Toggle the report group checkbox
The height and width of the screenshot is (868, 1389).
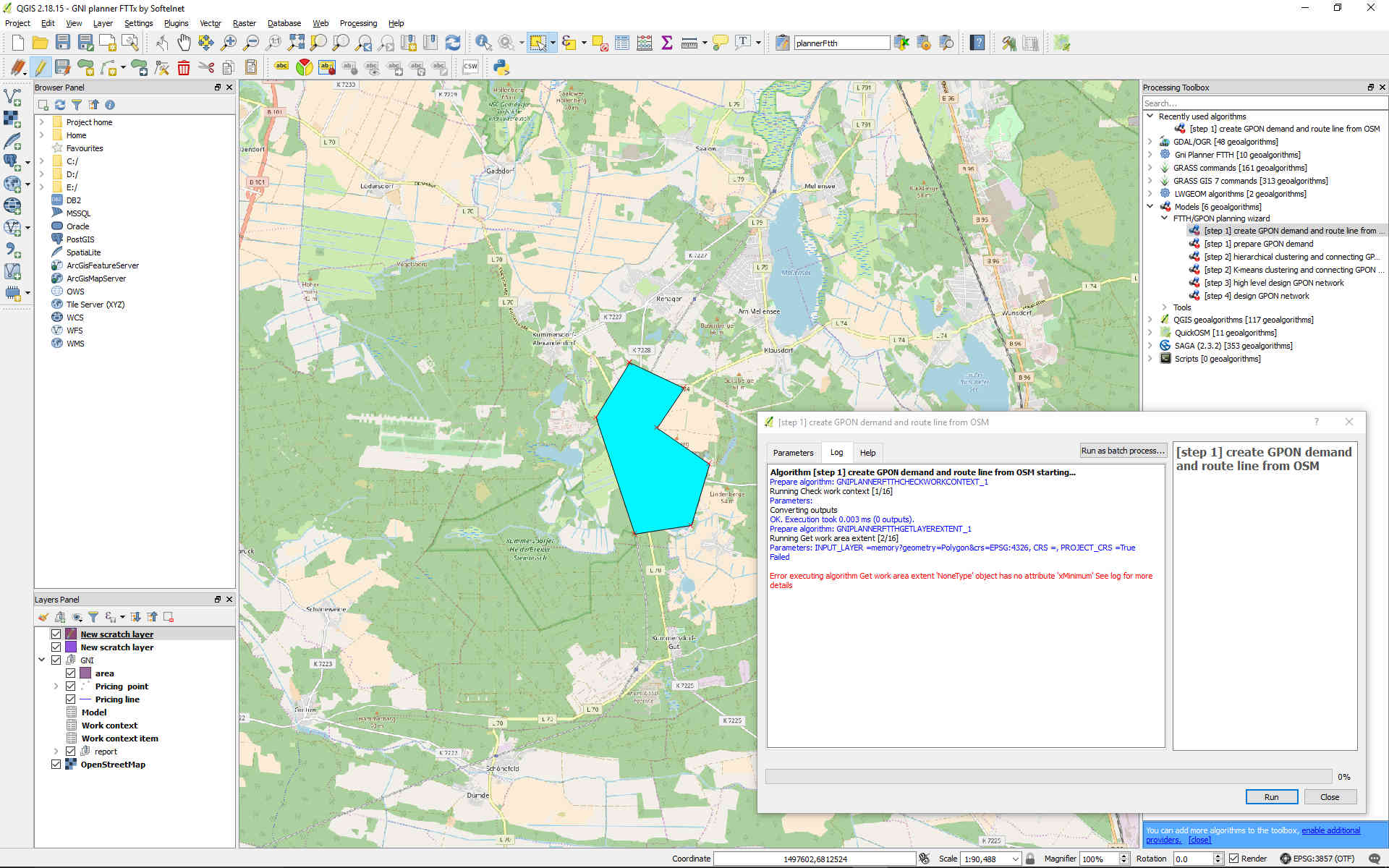pyautogui.click(x=70, y=752)
